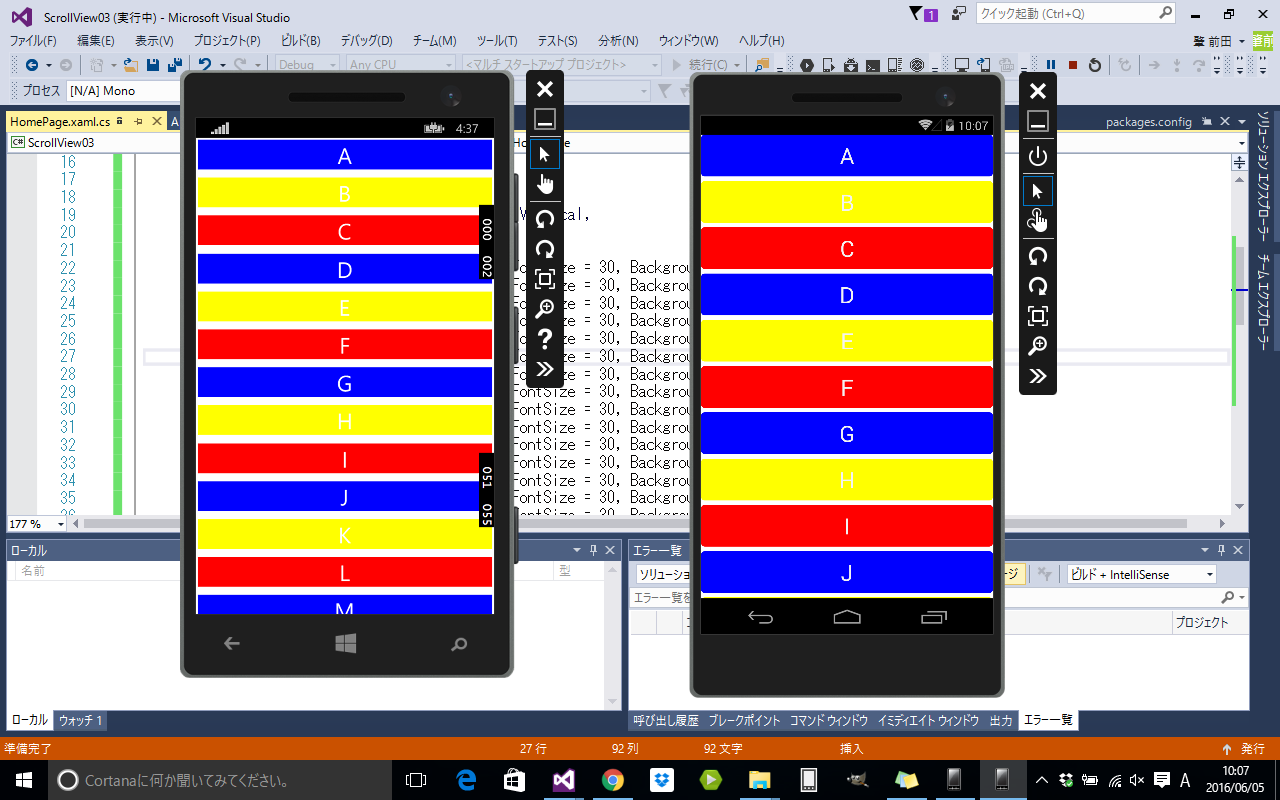Activate the zoom magnifier on Android emulator toolbar
The image size is (1280, 800).
click(x=1038, y=345)
